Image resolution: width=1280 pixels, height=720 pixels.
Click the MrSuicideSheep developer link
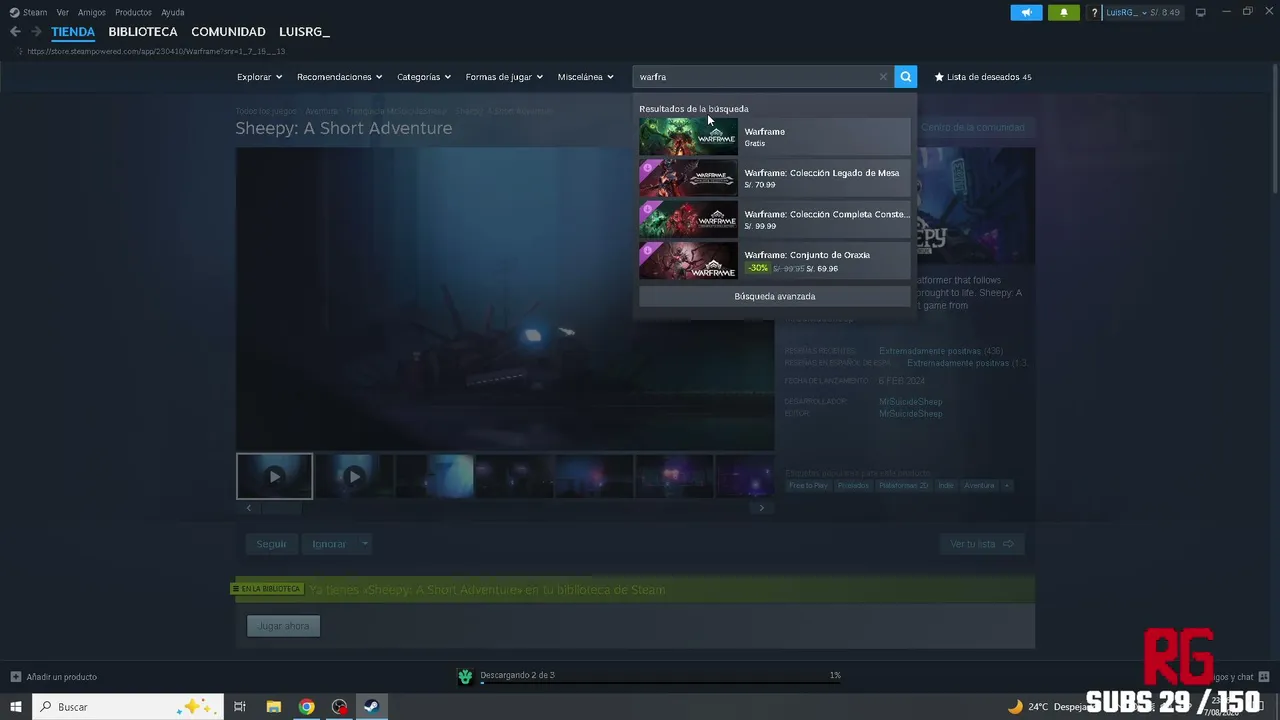[910, 402]
